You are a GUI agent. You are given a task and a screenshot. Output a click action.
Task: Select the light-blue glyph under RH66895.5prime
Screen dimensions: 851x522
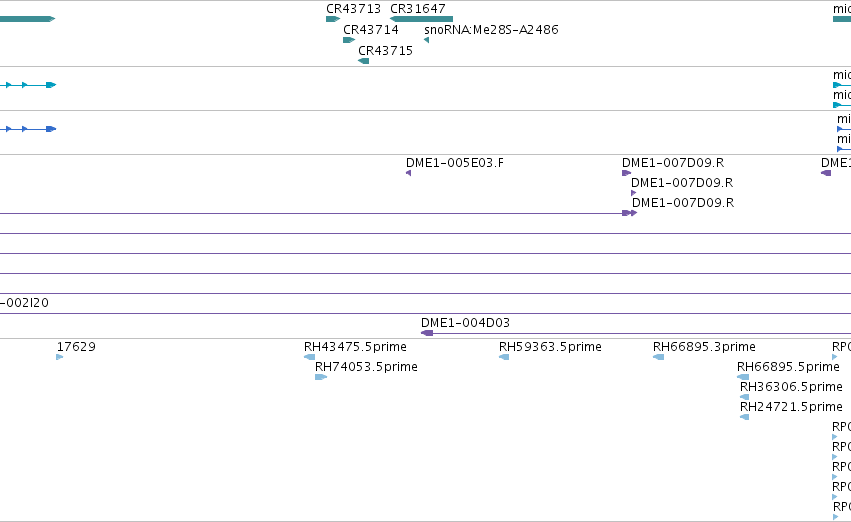[743, 377]
